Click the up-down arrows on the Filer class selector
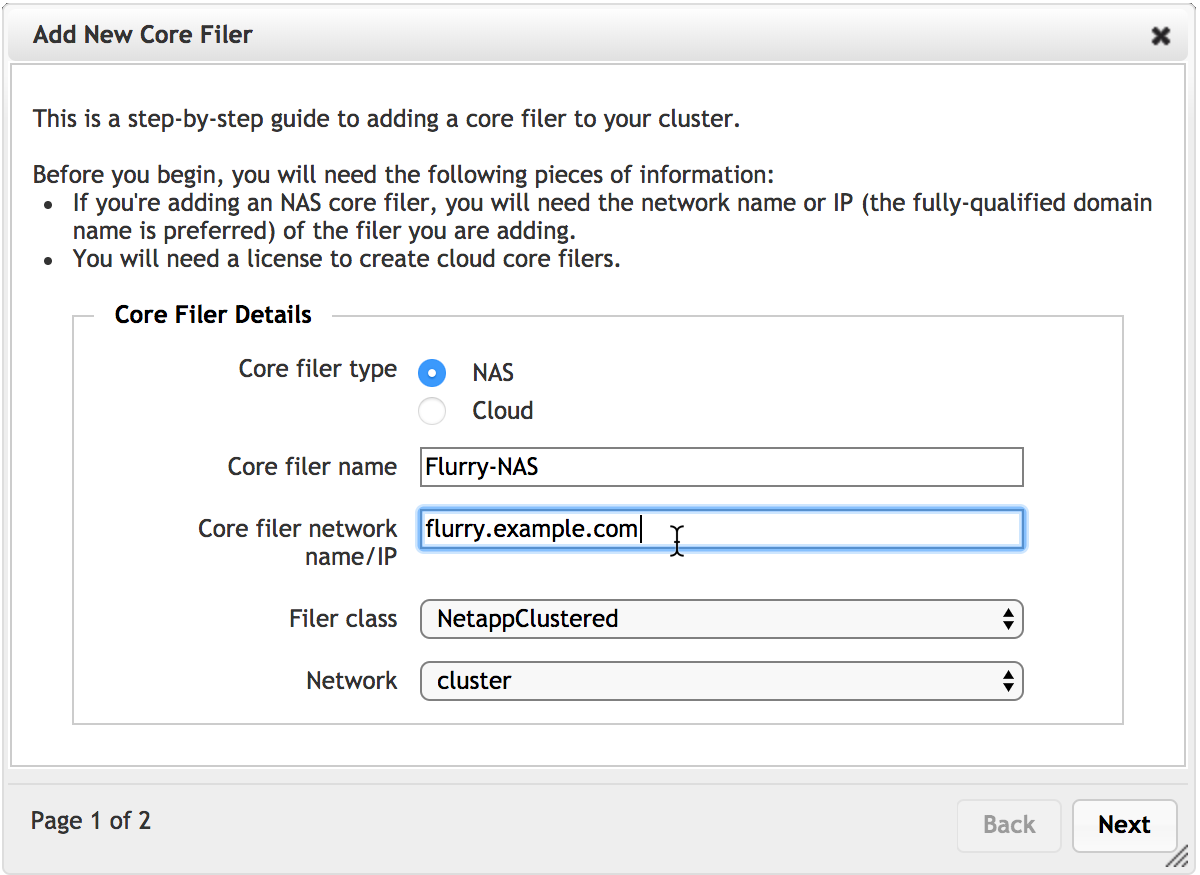This screenshot has height=875, width=1200. (x=1008, y=619)
